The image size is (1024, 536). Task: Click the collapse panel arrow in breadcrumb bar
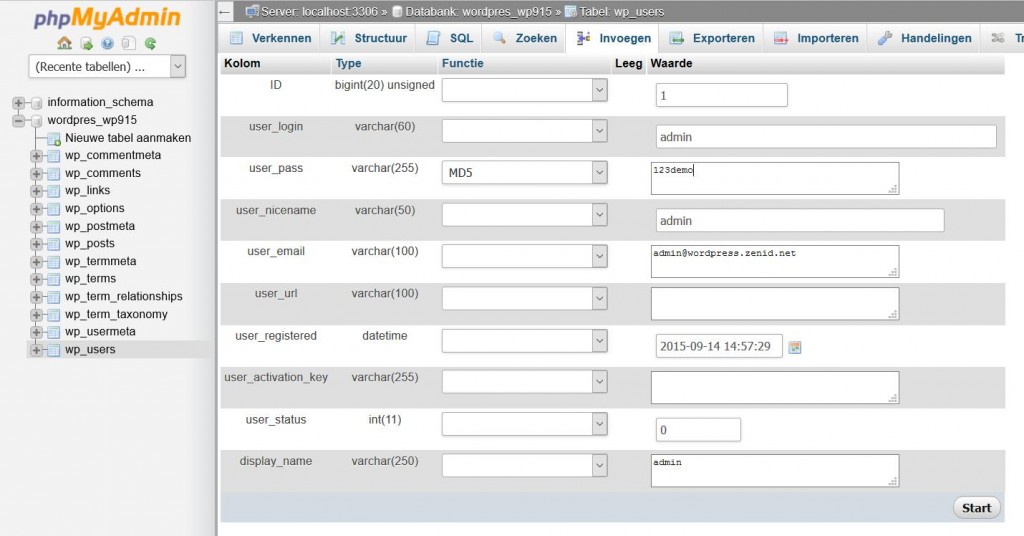225,12
